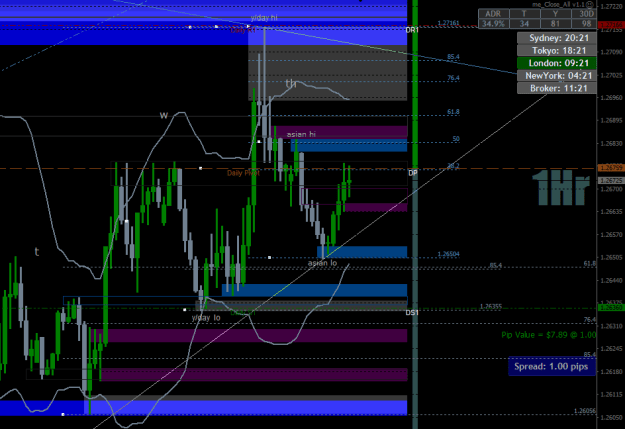Select the 1.26355 level price label

[491, 306]
